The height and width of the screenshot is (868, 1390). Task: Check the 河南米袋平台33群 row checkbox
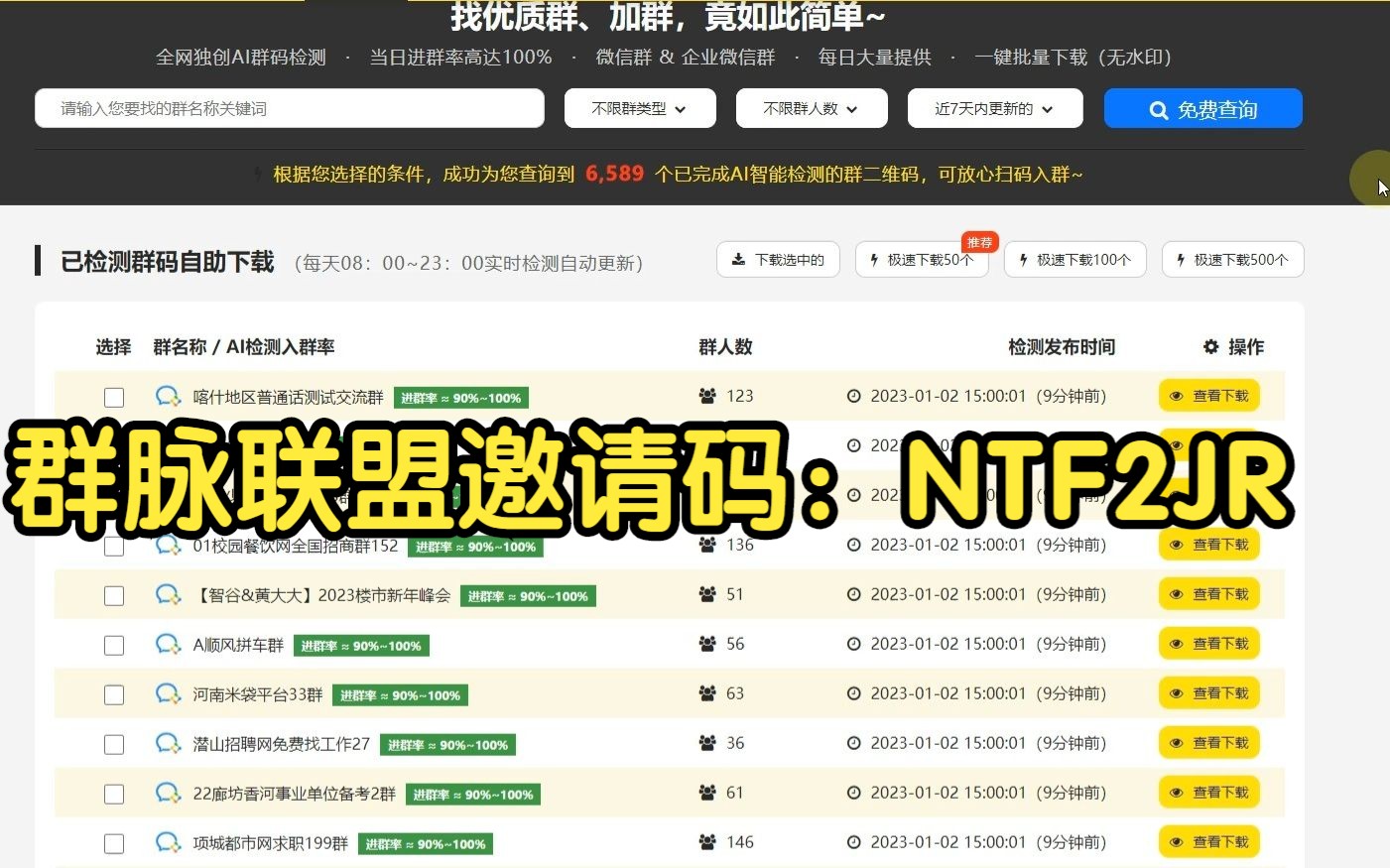[114, 694]
